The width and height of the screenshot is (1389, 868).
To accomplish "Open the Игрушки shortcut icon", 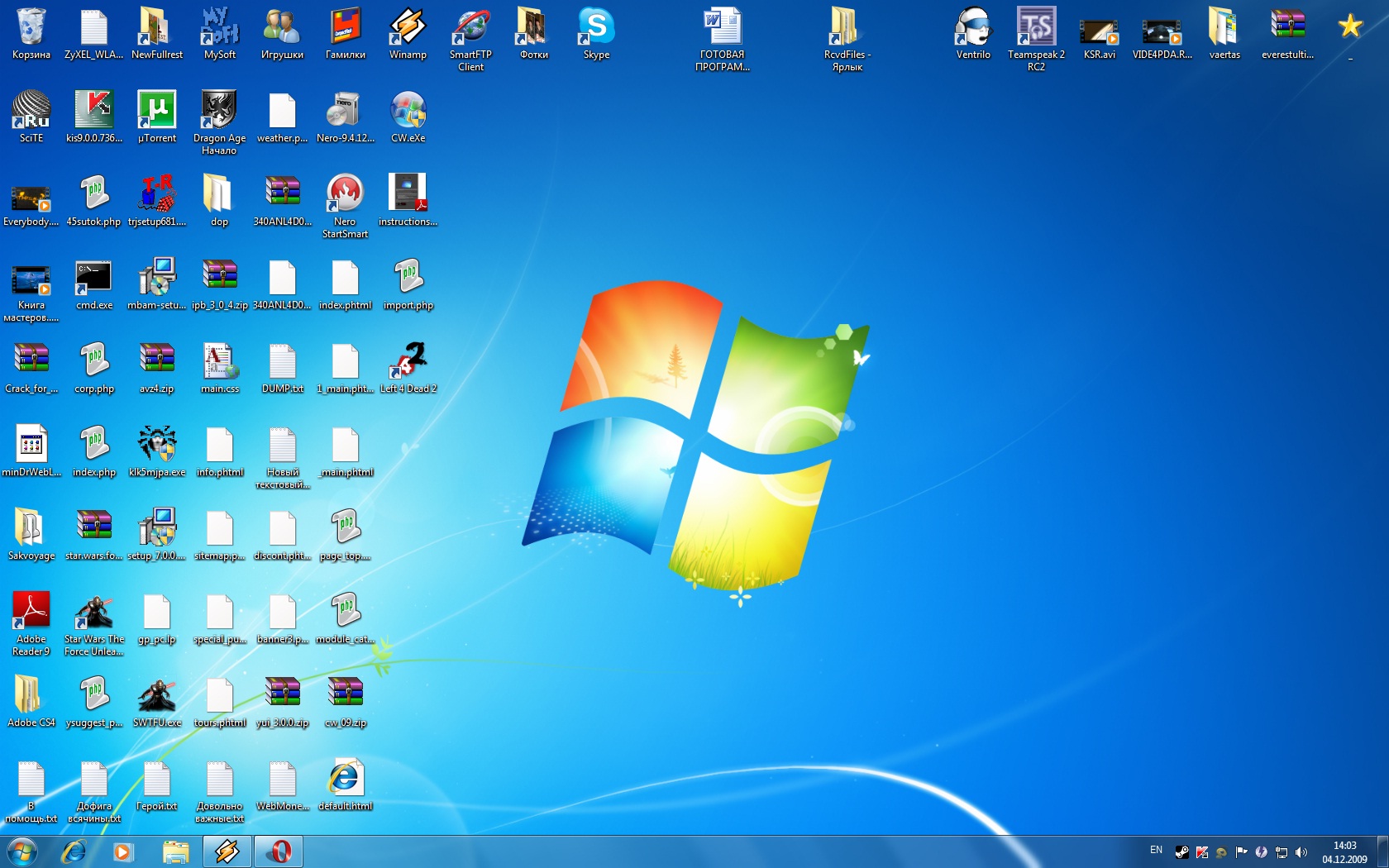I will point(282,34).
